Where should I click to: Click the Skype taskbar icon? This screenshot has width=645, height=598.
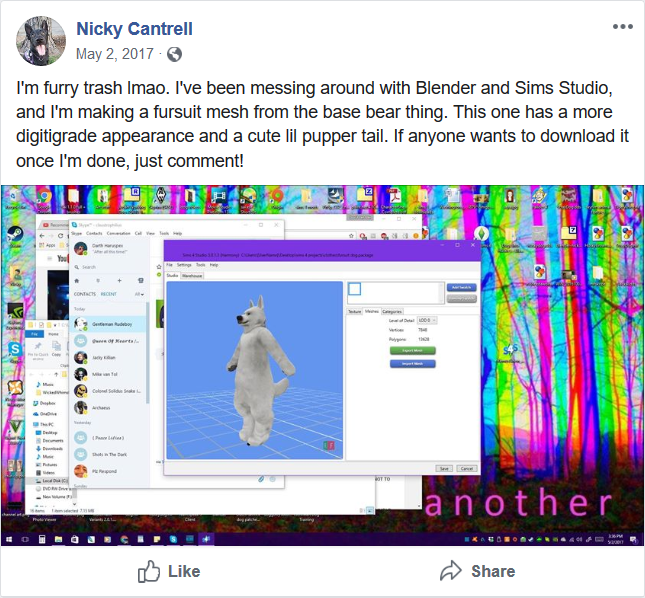point(173,539)
